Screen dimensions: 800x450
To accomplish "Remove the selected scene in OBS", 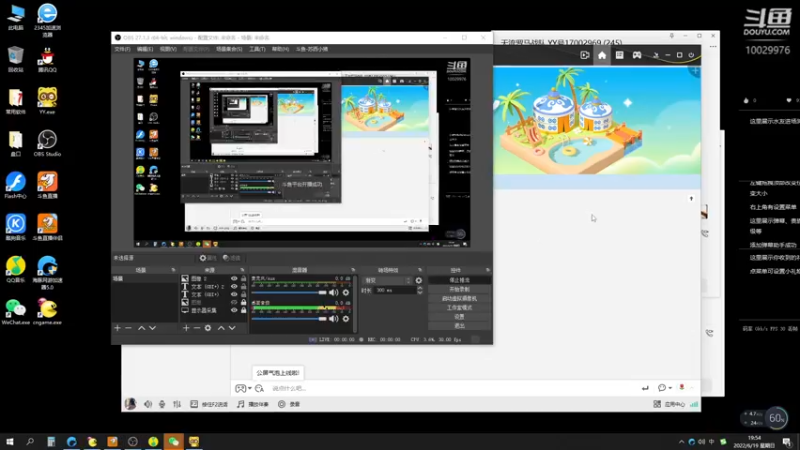I will point(129,328).
